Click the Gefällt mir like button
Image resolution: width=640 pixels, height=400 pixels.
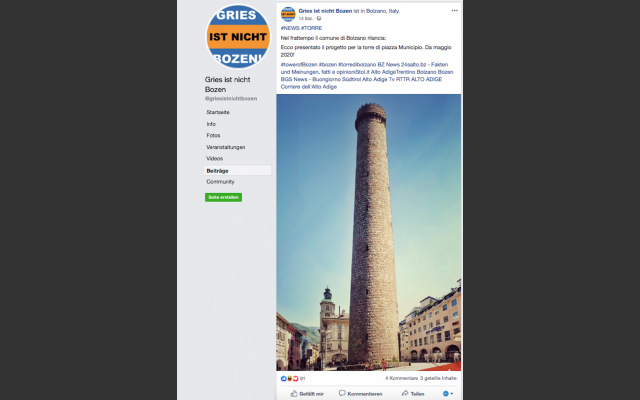tap(307, 393)
